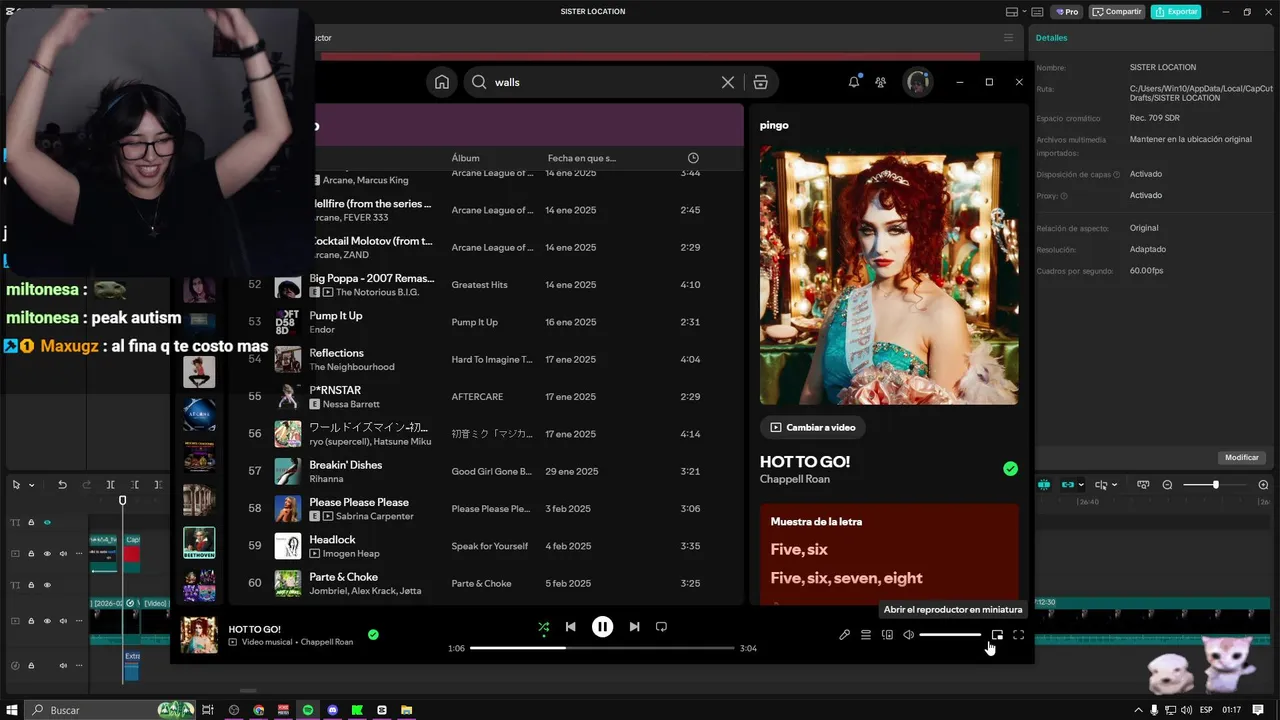Seek on the Spotify song progress bar
Image resolution: width=1280 pixels, height=720 pixels.
602,648
